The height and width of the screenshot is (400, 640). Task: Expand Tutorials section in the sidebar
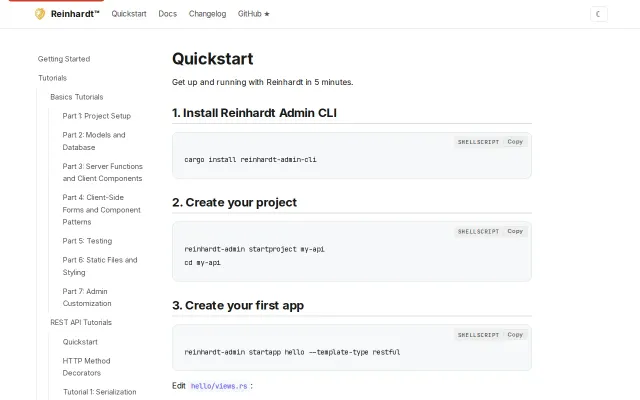pyautogui.click(x=52, y=78)
